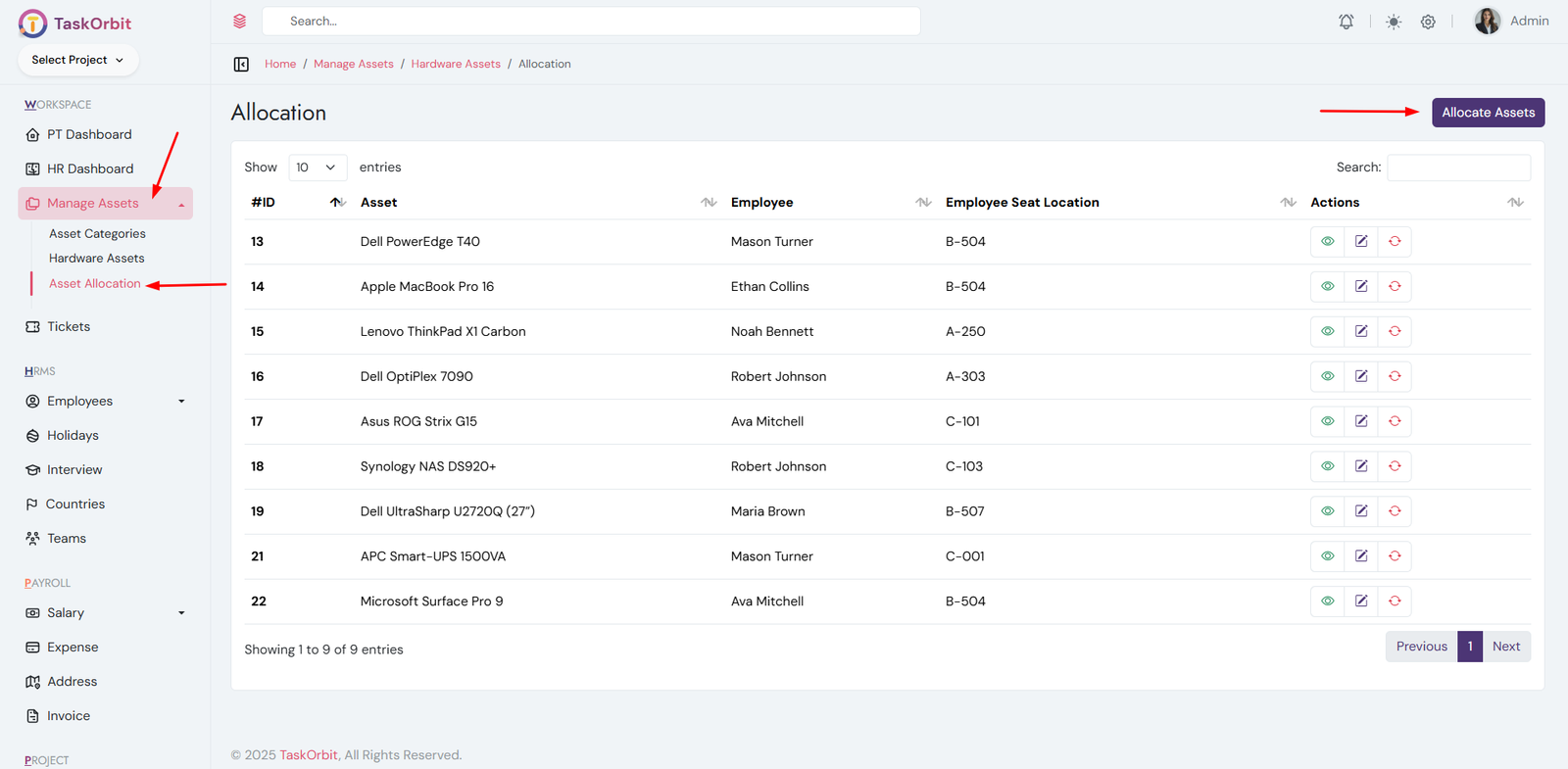Click the table Search input field
This screenshot has width=1568, height=769.
(x=1458, y=168)
